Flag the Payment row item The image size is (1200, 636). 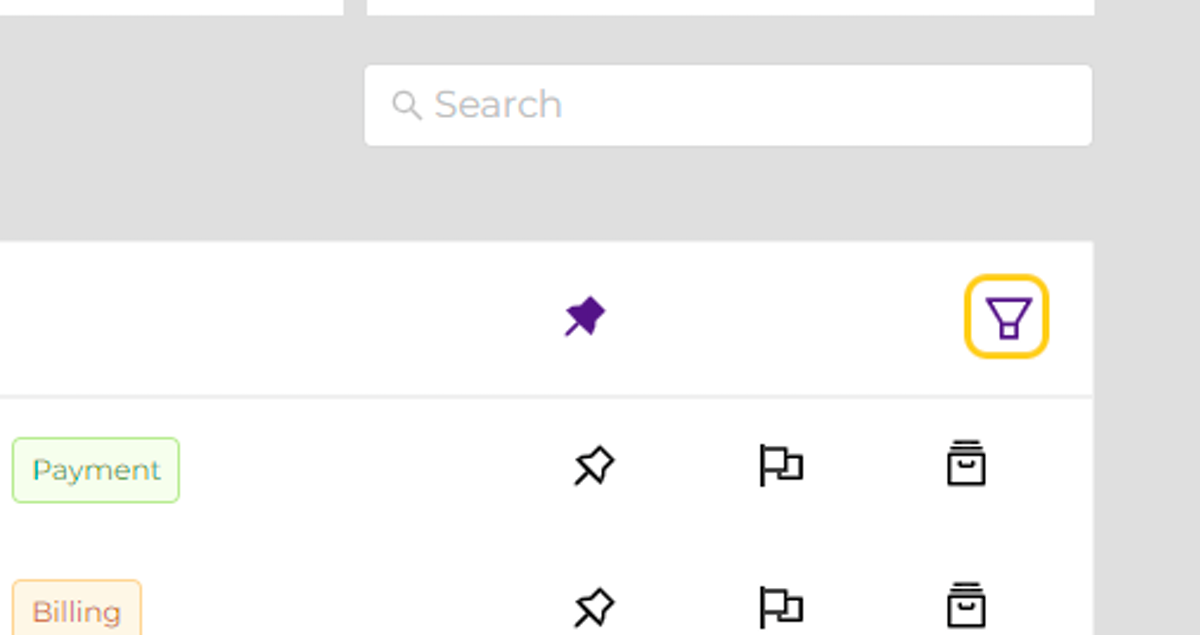[780, 466]
